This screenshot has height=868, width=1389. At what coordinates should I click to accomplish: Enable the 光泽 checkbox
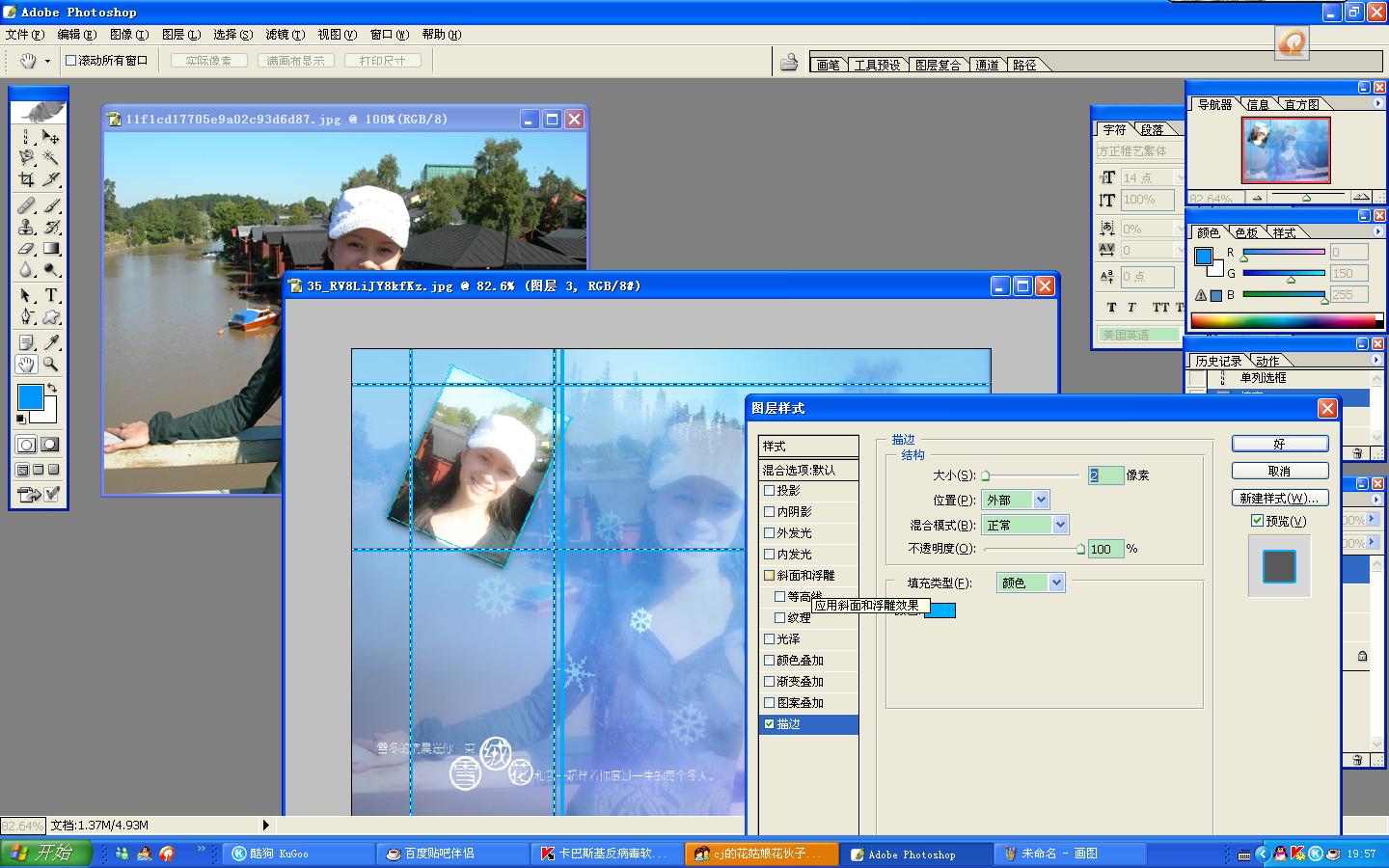770,638
